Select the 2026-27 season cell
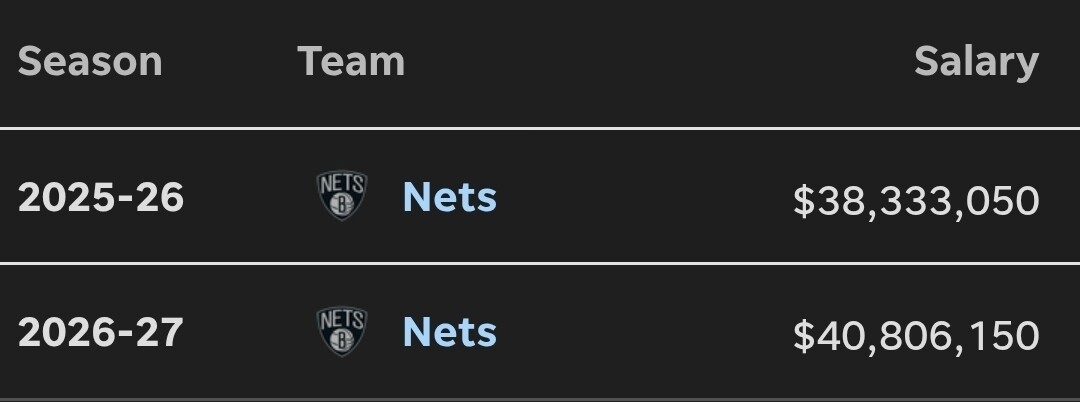The width and height of the screenshot is (1080, 402). pyautogui.click(x=101, y=332)
